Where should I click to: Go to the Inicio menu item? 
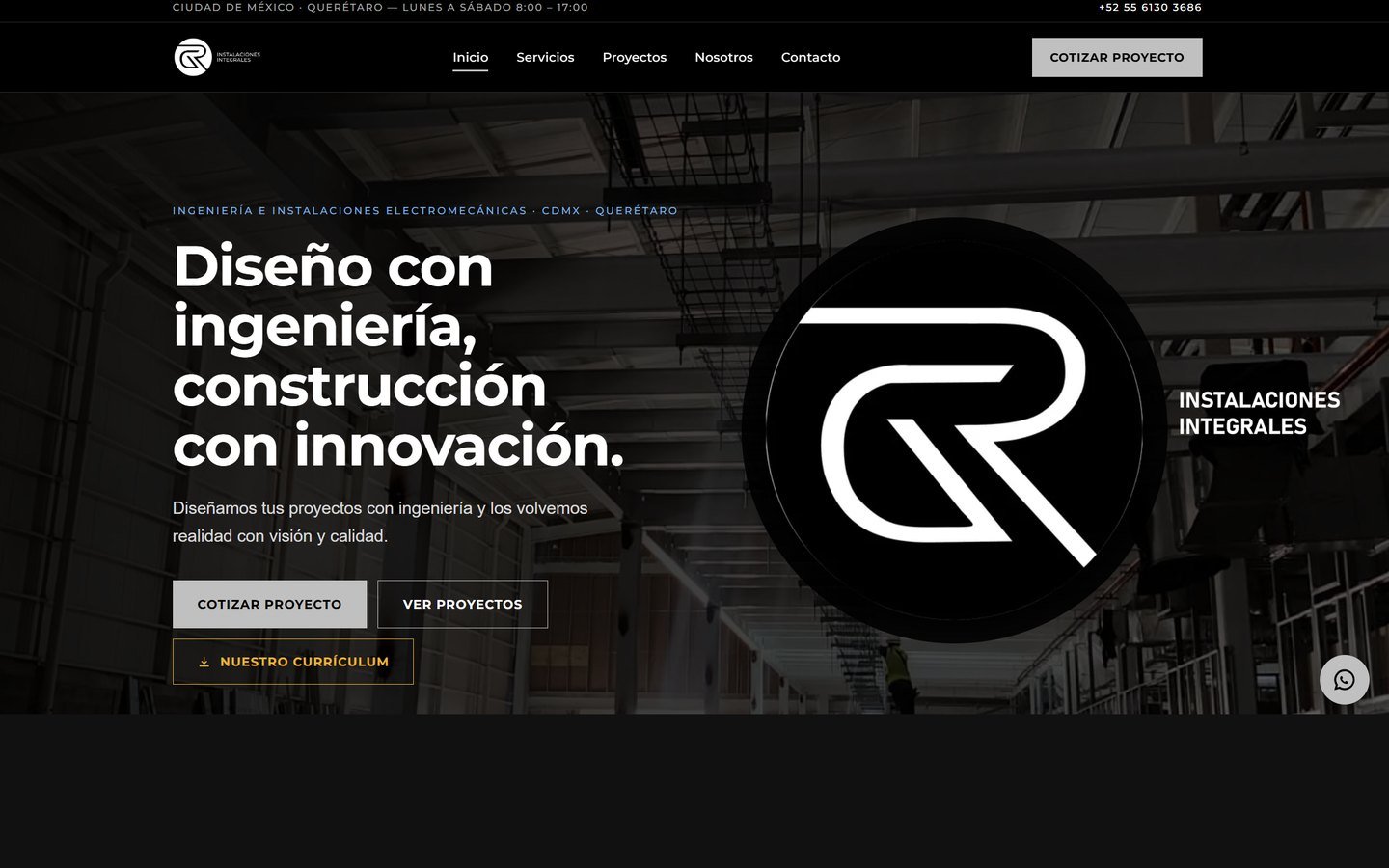tap(471, 57)
